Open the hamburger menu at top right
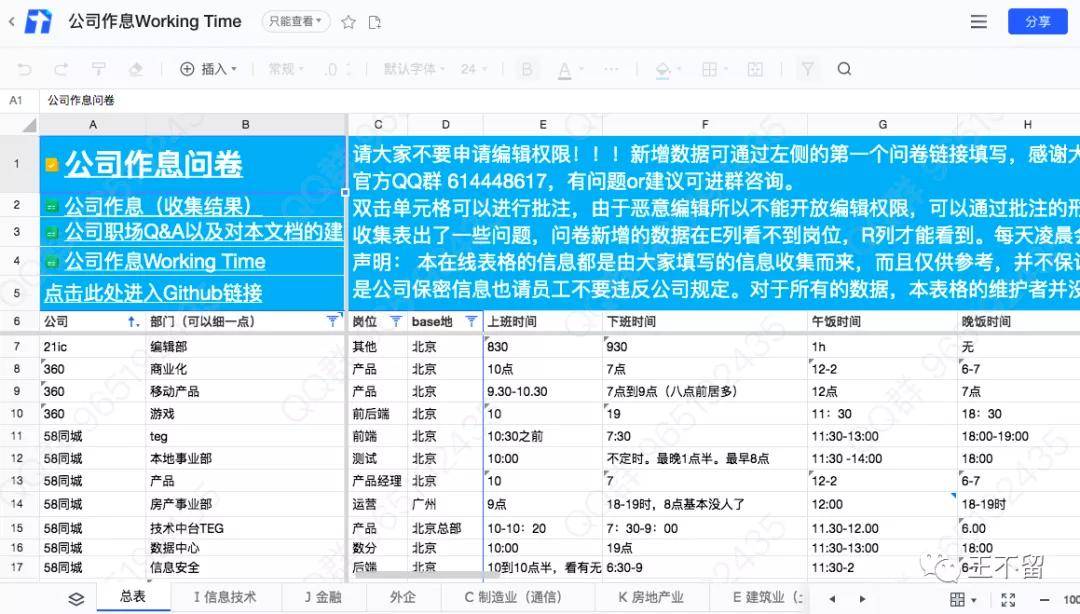Image resolution: width=1080 pixels, height=614 pixels. 978,21
